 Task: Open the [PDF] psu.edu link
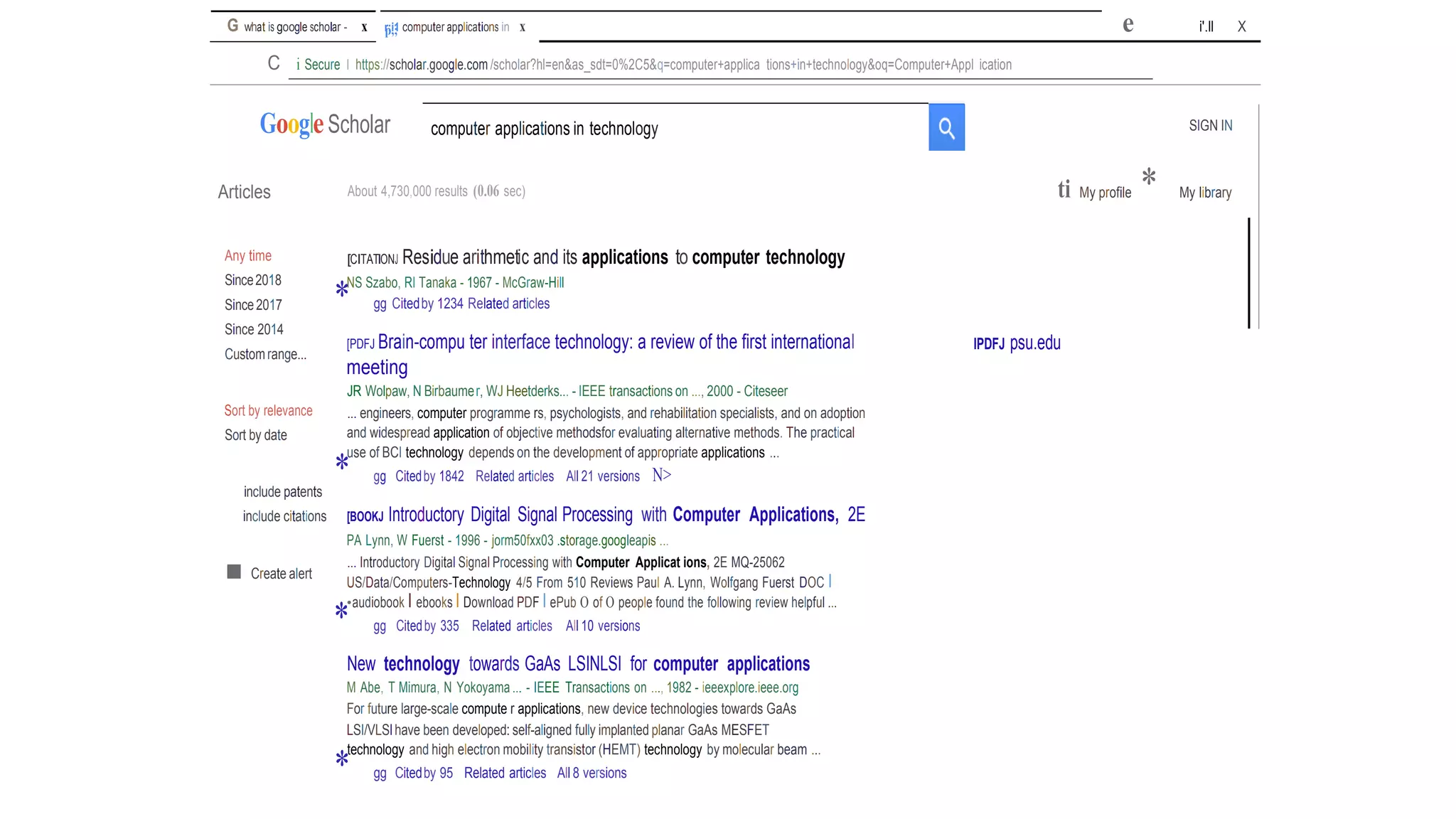tap(1017, 343)
